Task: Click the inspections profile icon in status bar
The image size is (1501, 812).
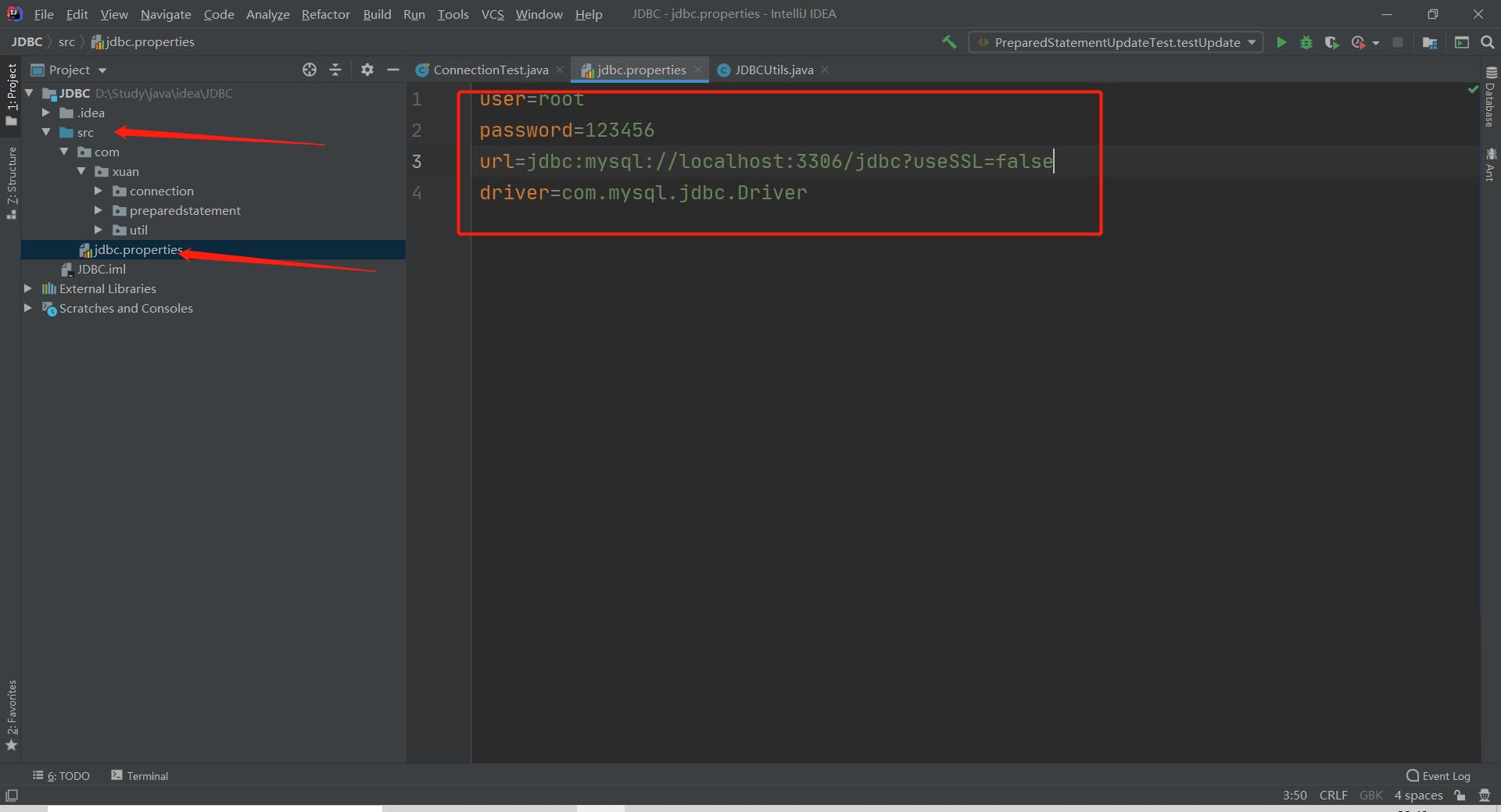Action: click(x=1485, y=796)
